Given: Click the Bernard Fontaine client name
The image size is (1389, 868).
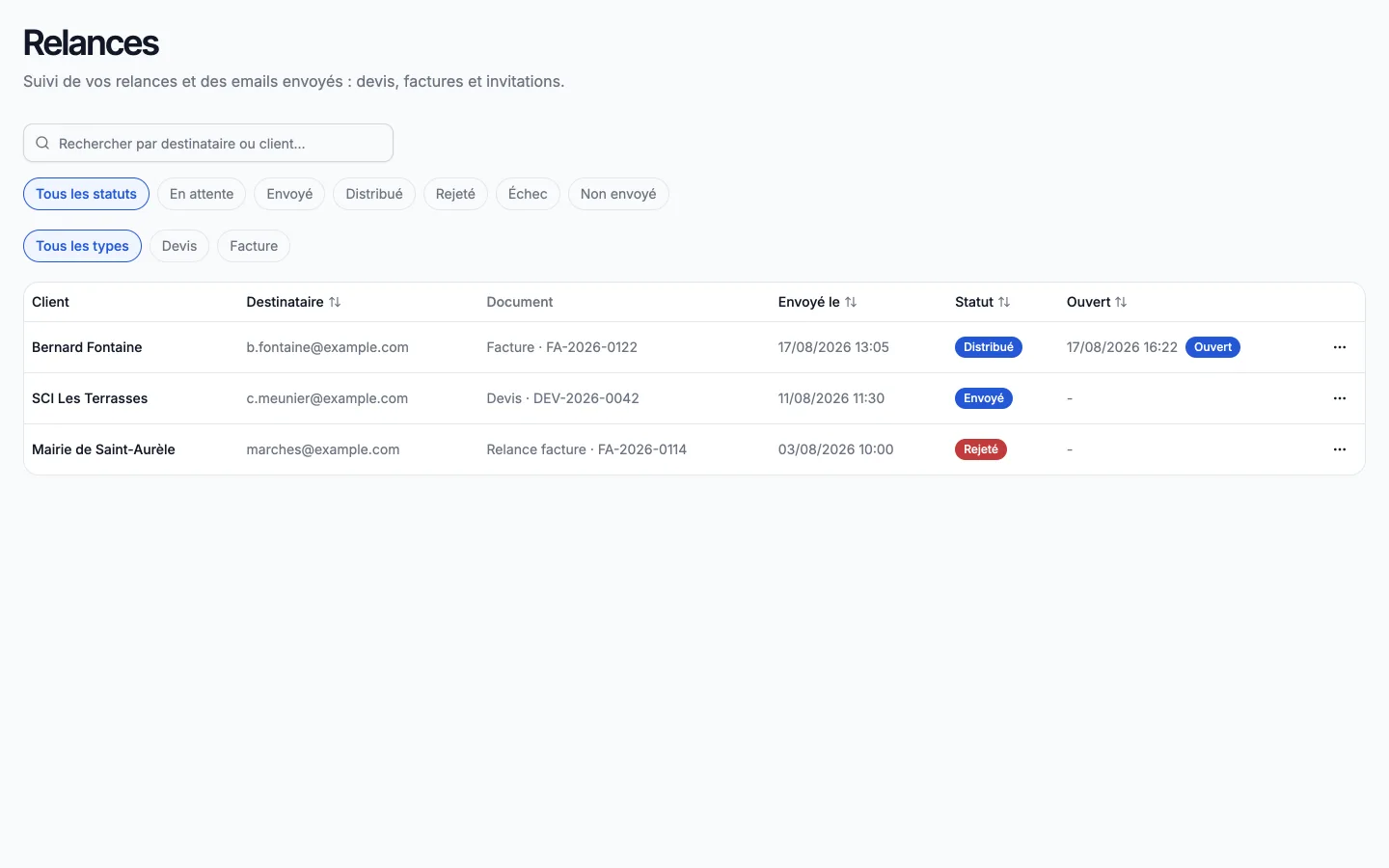Looking at the screenshot, I should (x=87, y=347).
